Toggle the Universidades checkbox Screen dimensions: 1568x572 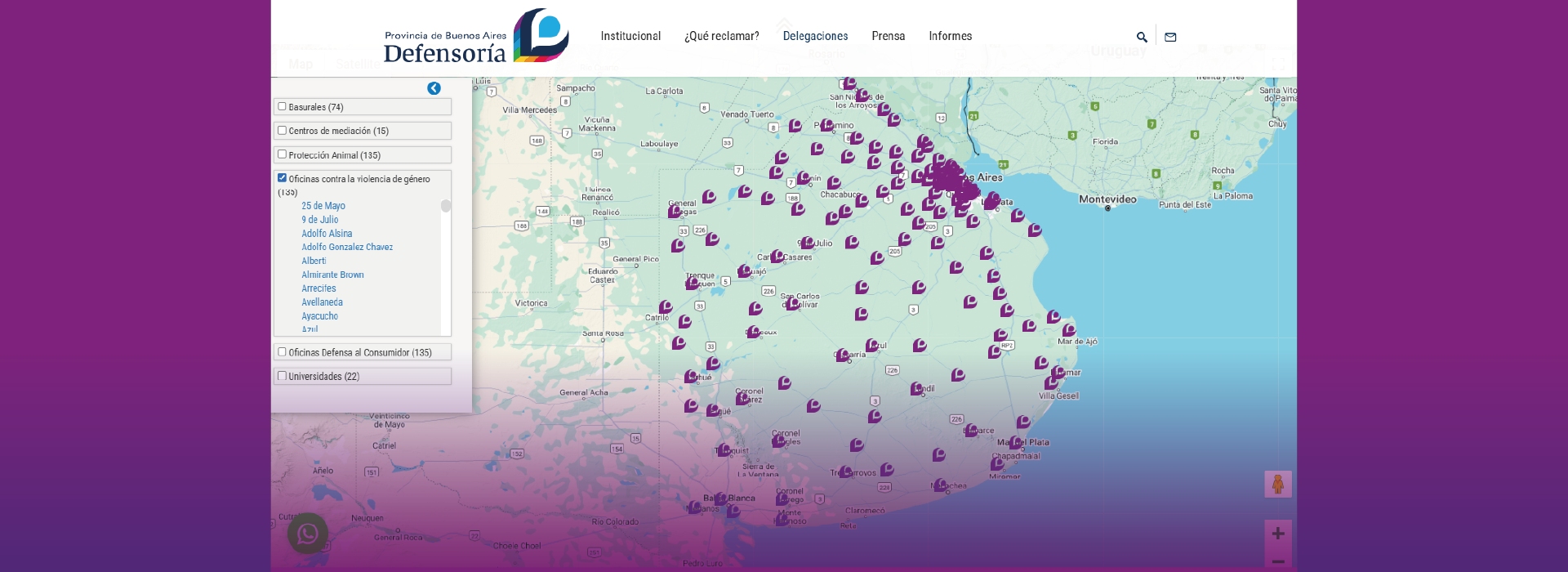pyautogui.click(x=282, y=376)
